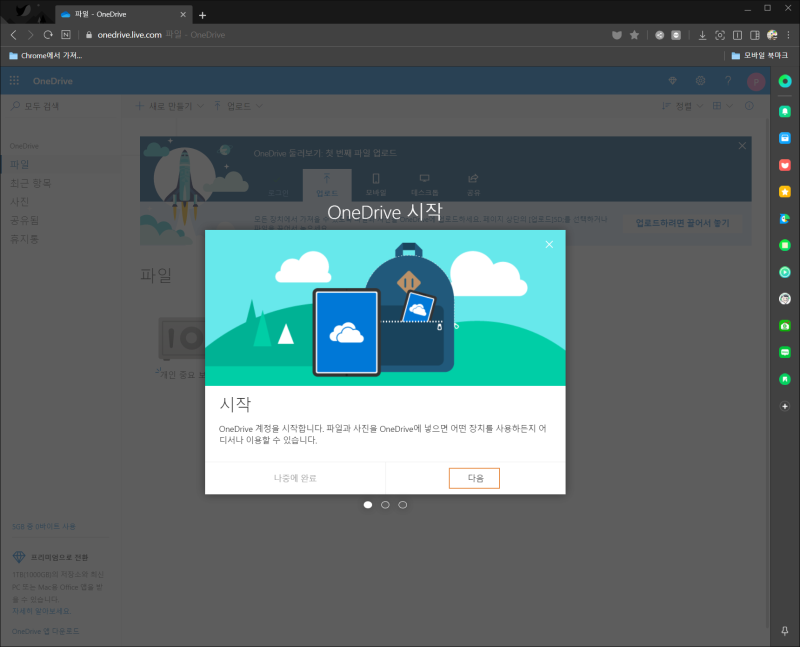Image resolution: width=800 pixels, height=647 pixels.
Task: Close the OneDrive 시작 dialog with X
Action: pyautogui.click(x=549, y=244)
